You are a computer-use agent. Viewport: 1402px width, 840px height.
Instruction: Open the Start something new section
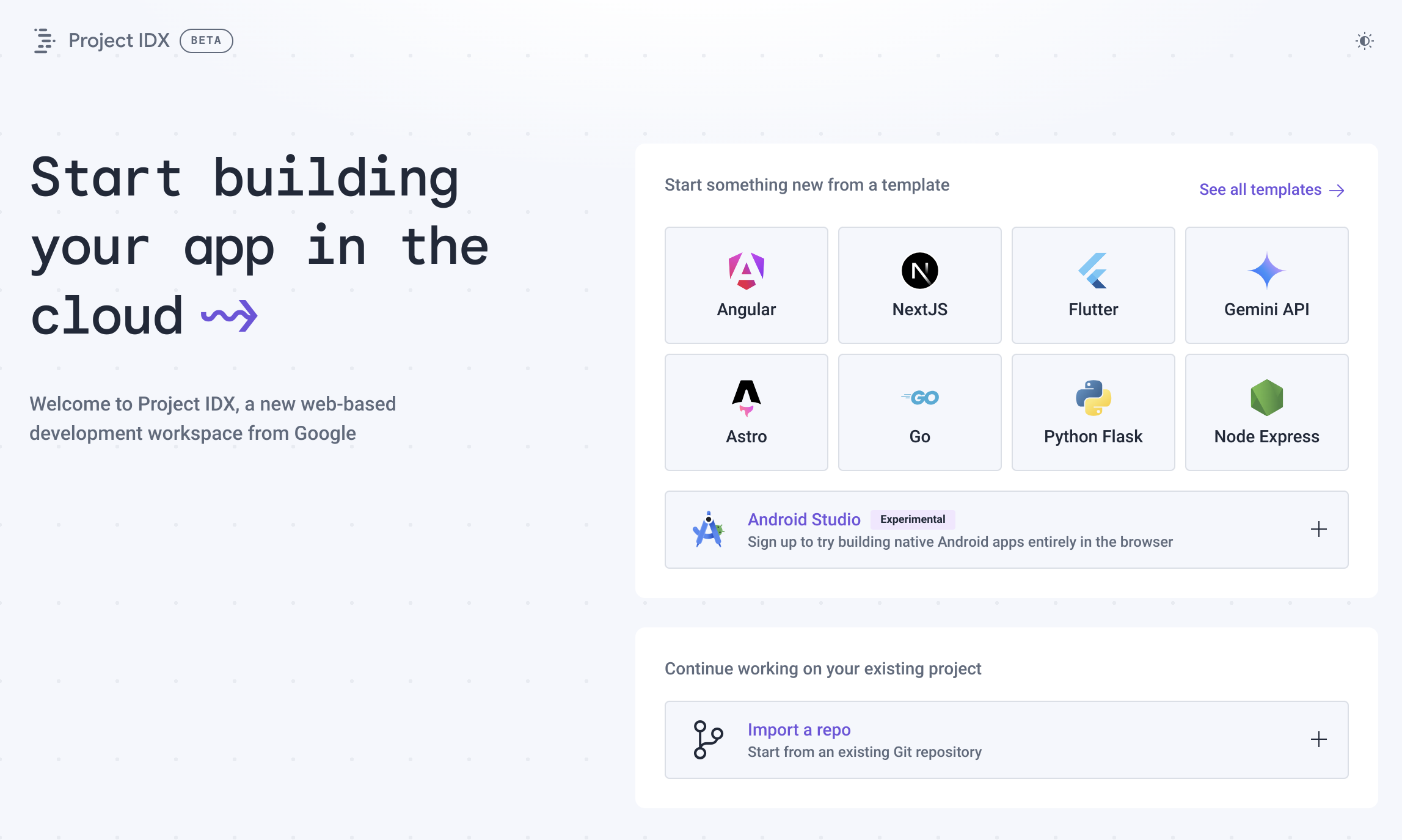pyautogui.click(x=807, y=185)
